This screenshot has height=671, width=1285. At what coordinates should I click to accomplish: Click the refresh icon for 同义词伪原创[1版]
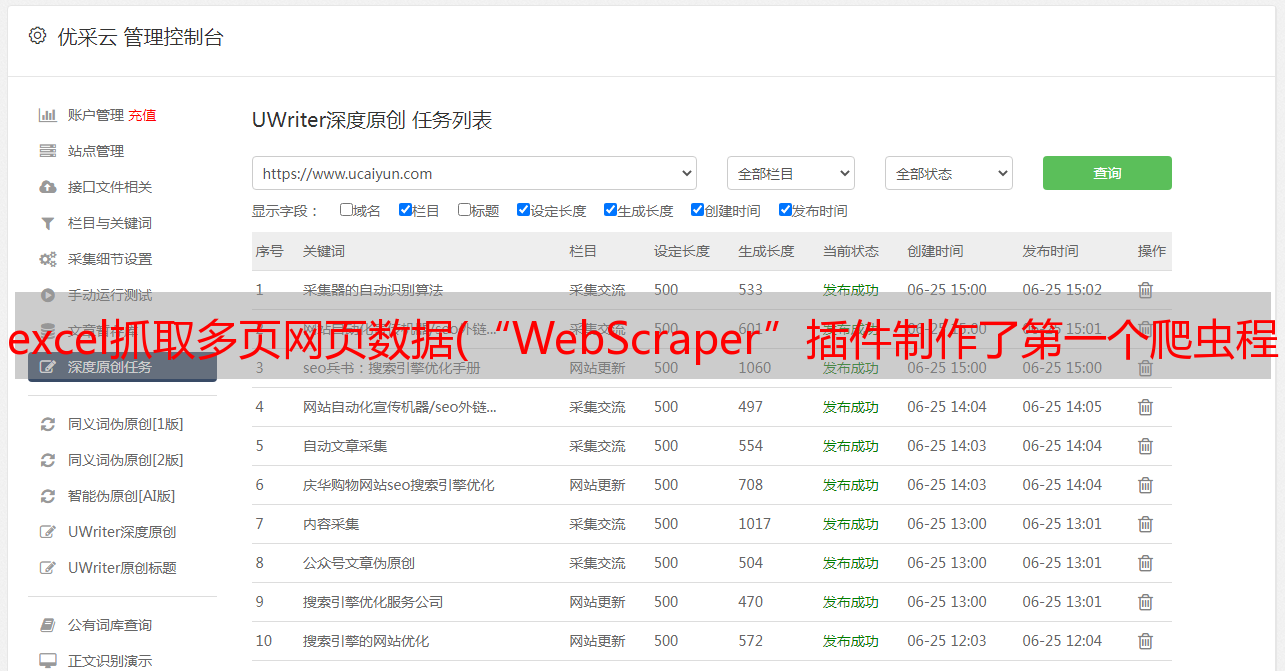pyautogui.click(x=47, y=424)
